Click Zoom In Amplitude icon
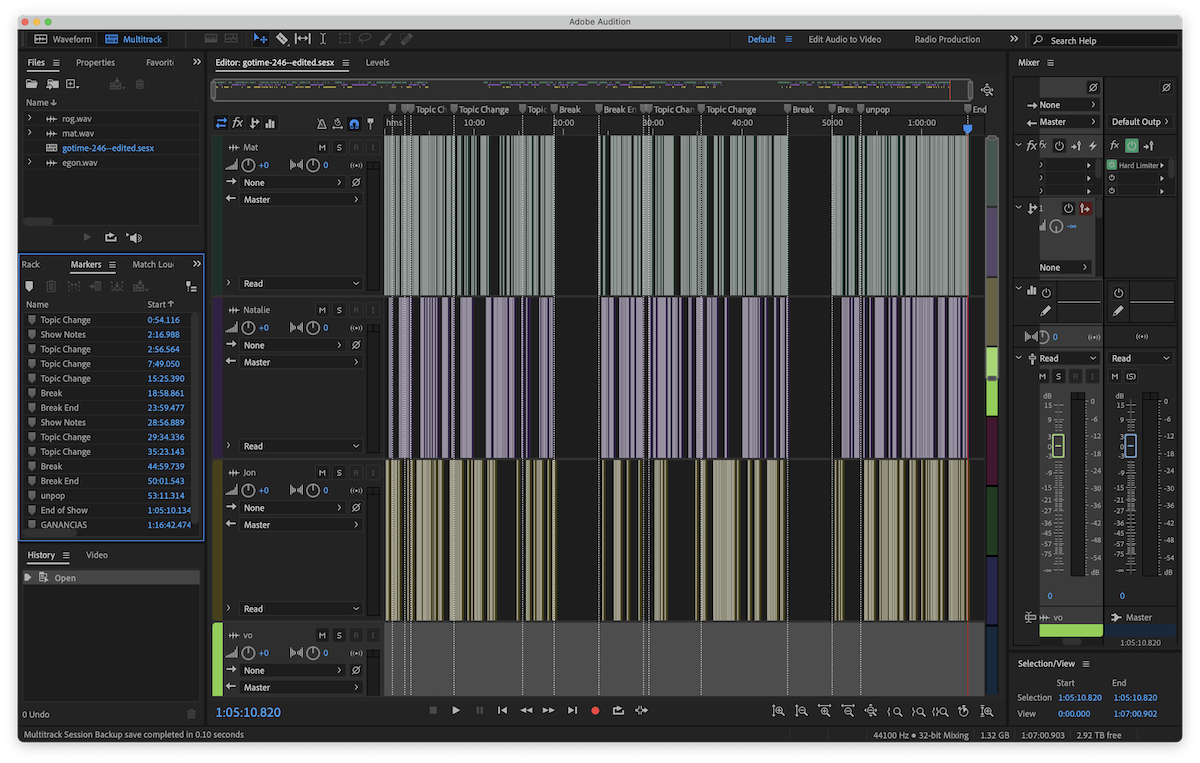1200x763 pixels. coord(778,711)
